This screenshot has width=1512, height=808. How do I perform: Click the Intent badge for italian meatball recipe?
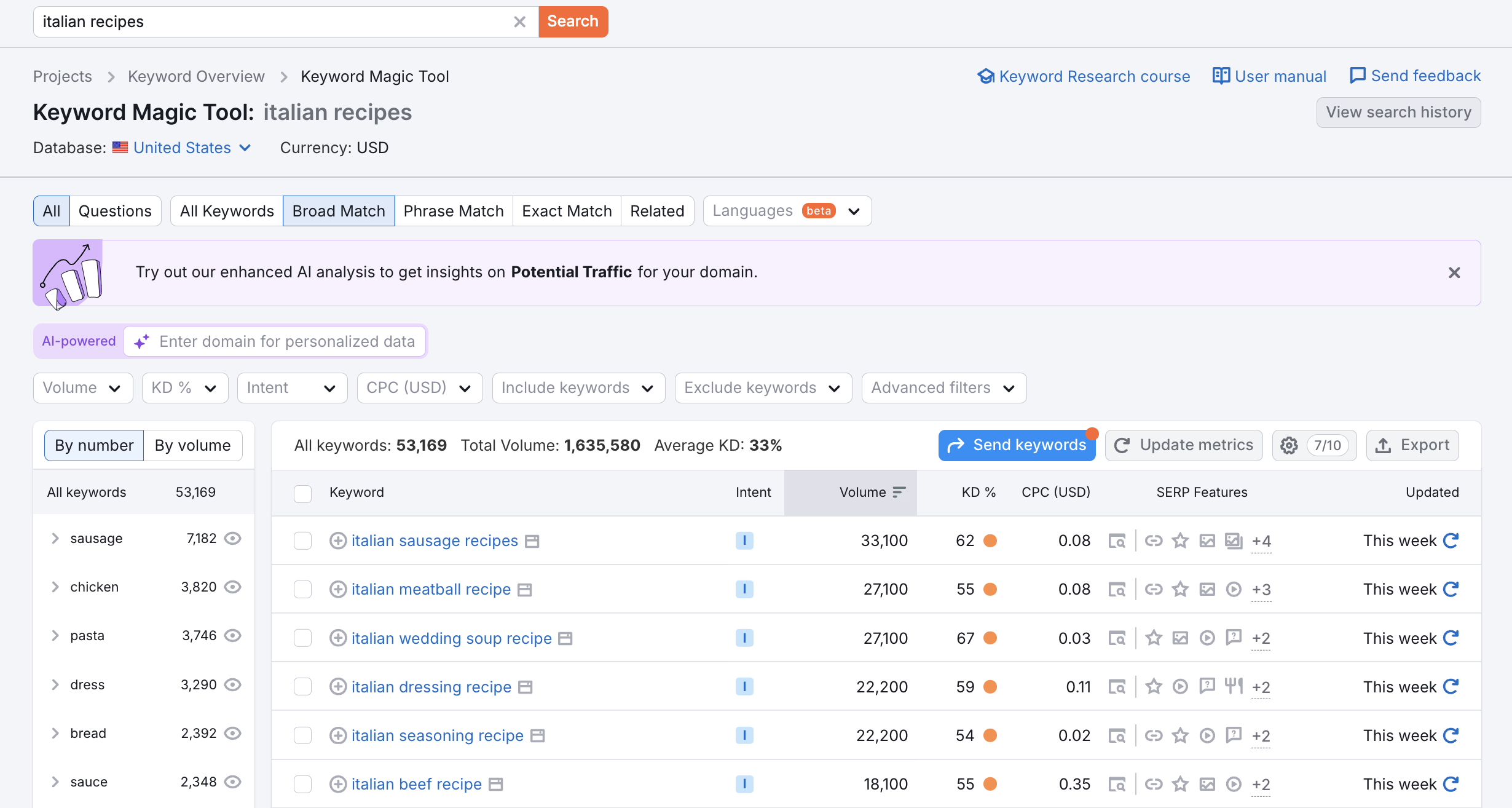[x=744, y=589]
